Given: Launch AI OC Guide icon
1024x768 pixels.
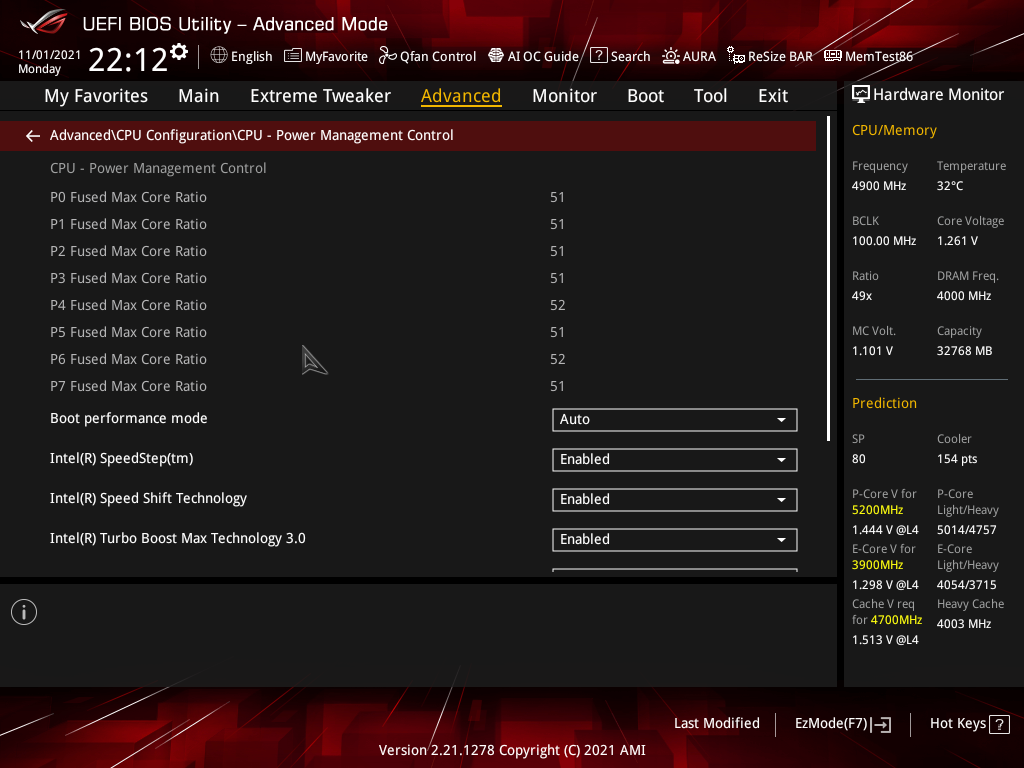Looking at the screenshot, I should [x=496, y=56].
